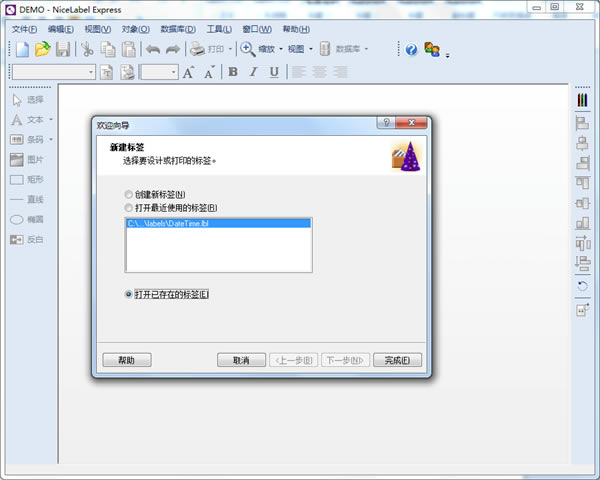Decrease font size with small A icon

(x=209, y=72)
